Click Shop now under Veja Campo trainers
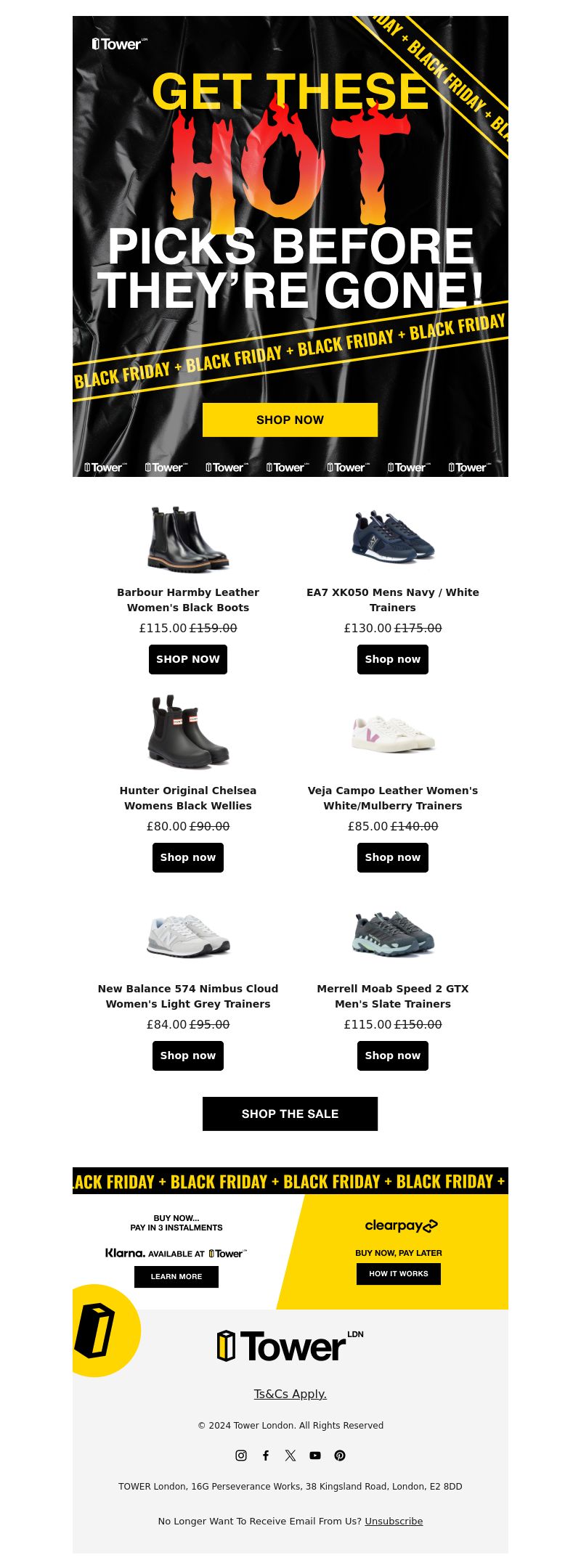581x1568 pixels. point(393,857)
